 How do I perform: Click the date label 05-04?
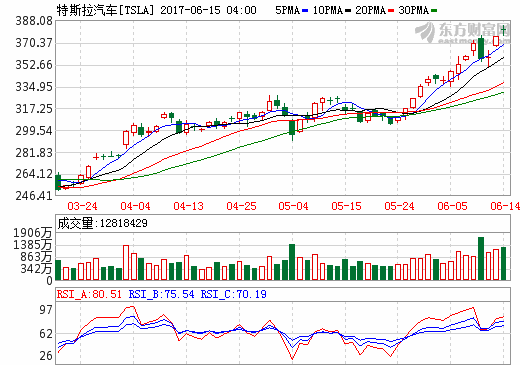(x=293, y=206)
